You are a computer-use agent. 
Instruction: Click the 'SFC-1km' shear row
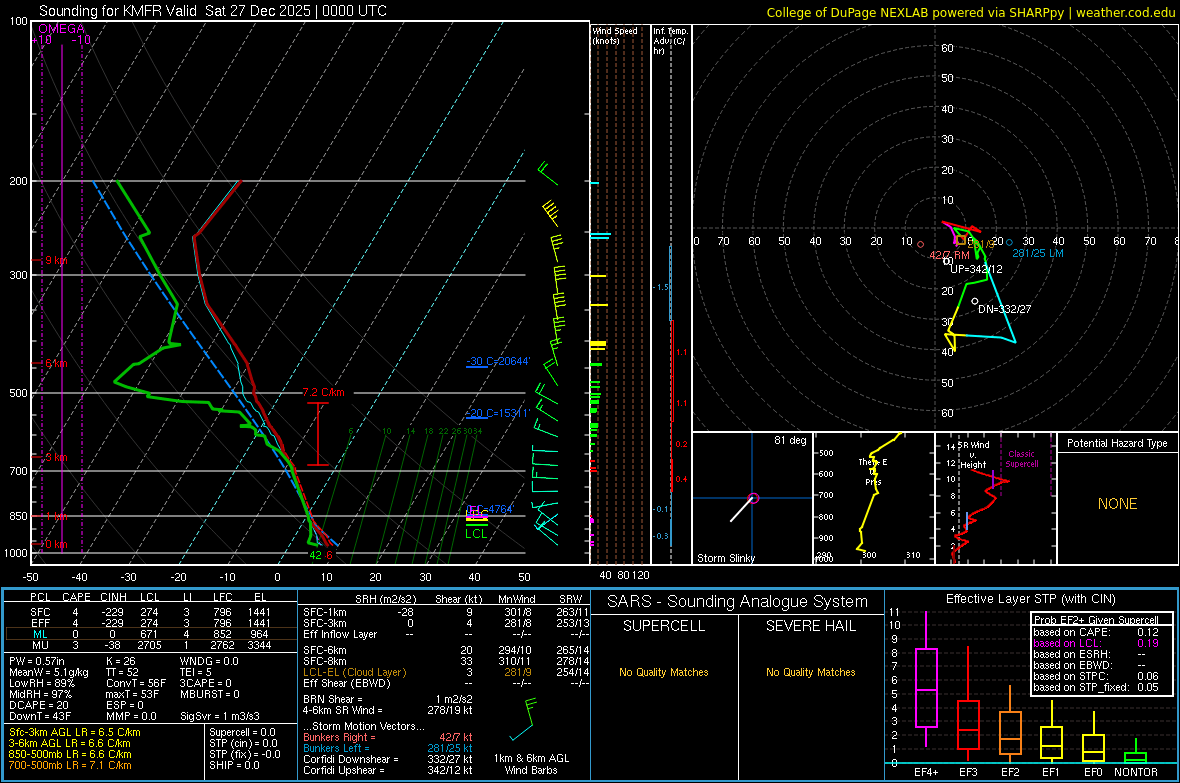click(446, 612)
